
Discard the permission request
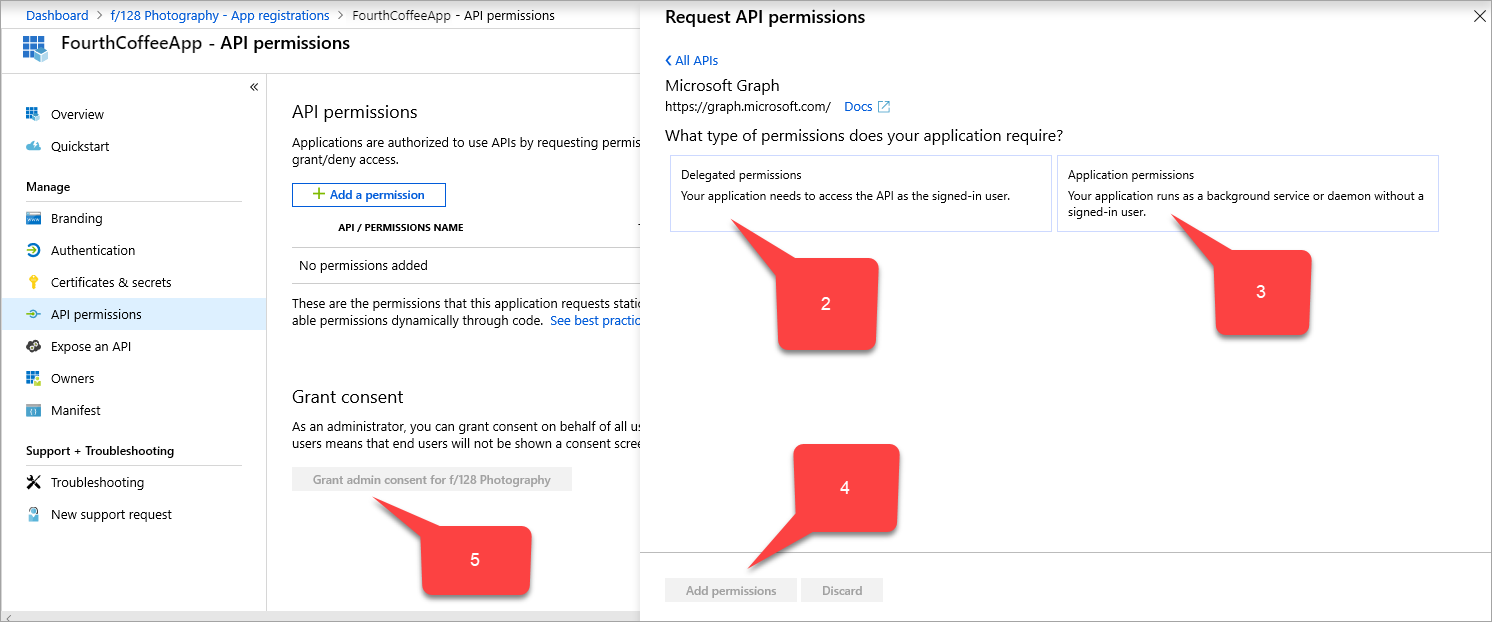tap(841, 590)
